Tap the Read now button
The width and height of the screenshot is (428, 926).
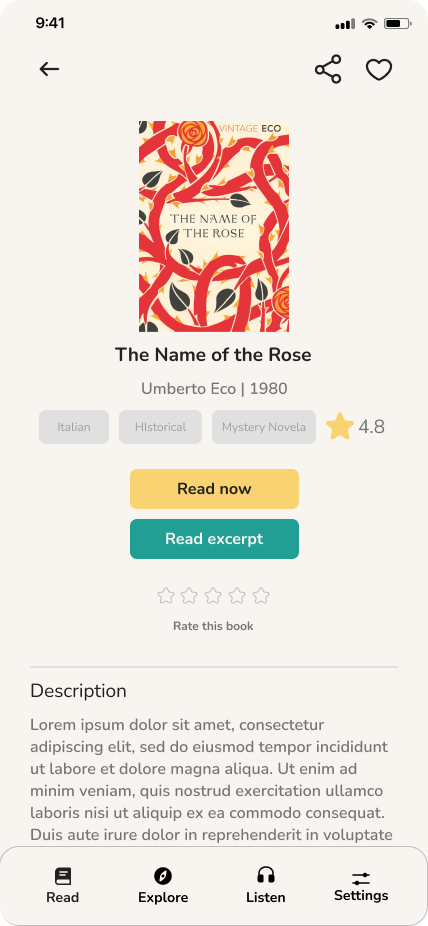214,489
